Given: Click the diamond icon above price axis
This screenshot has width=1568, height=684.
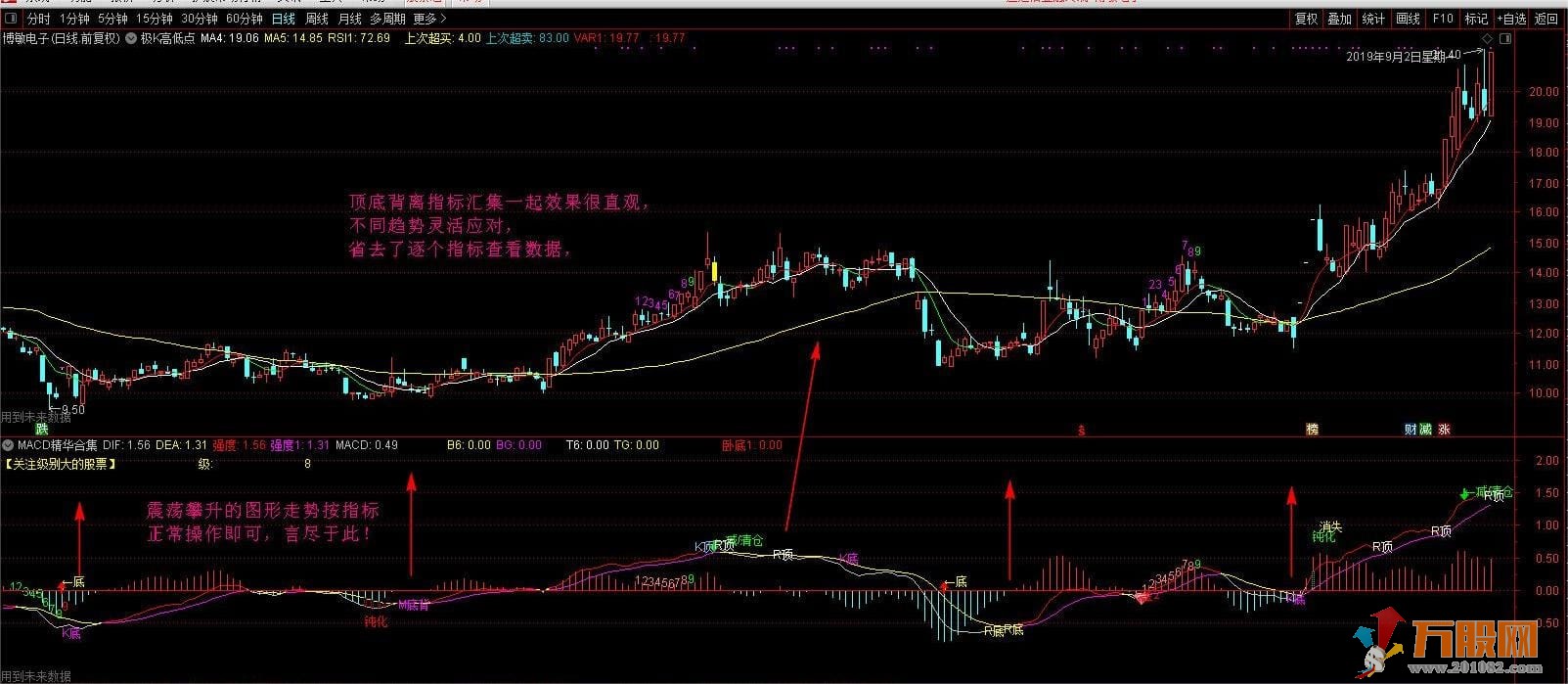Looking at the screenshot, I should click(1488, 38).
